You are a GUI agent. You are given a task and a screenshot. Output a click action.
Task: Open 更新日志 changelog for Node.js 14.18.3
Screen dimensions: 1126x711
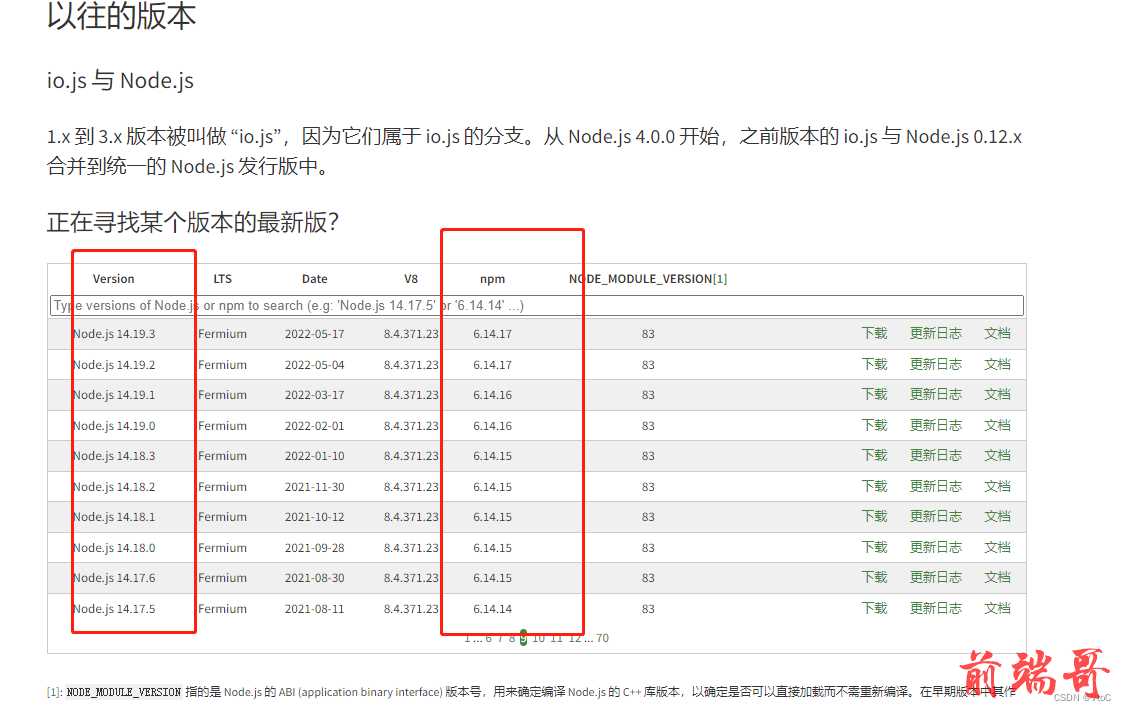pyautogui.click(x=936, y=455)
